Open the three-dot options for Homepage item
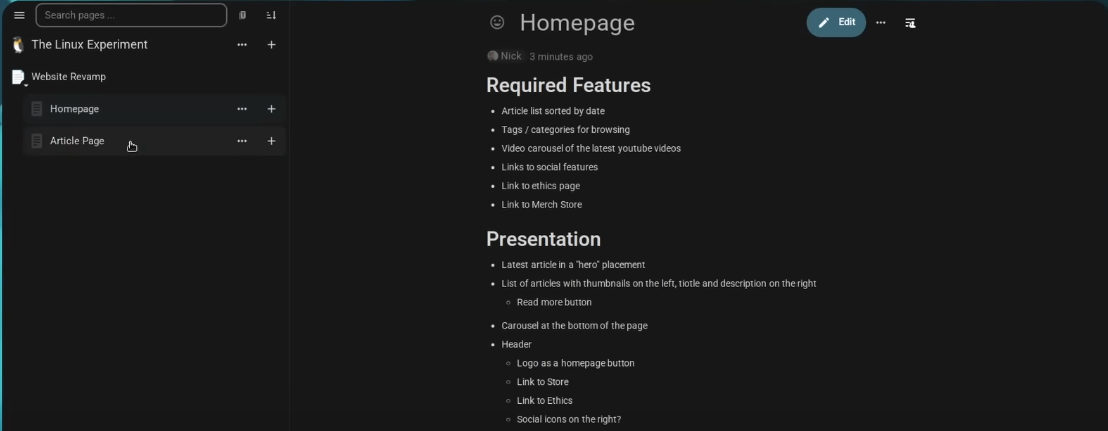 (x=242, y=109)
